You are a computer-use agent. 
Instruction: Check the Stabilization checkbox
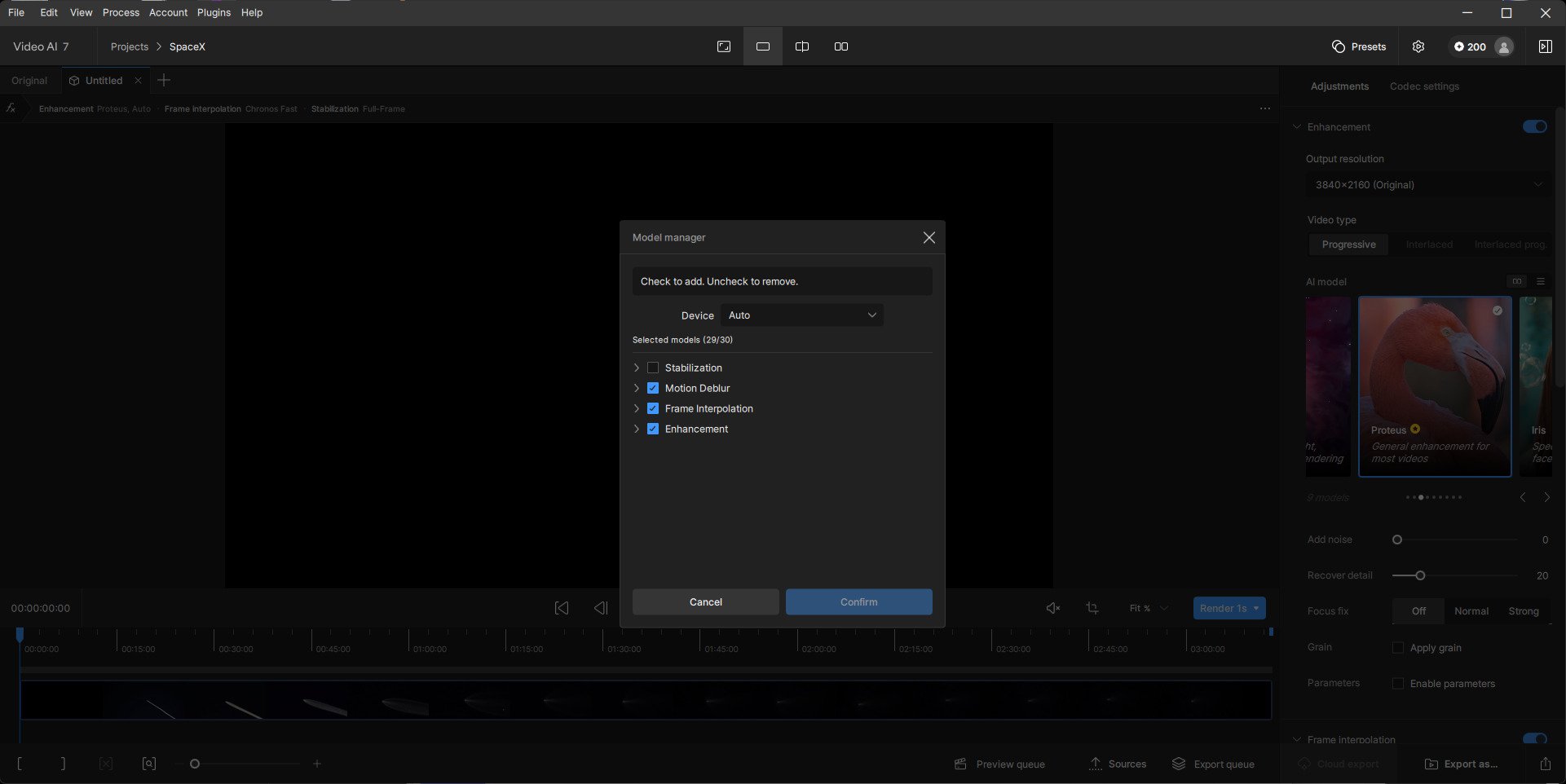tap(653, 368)
